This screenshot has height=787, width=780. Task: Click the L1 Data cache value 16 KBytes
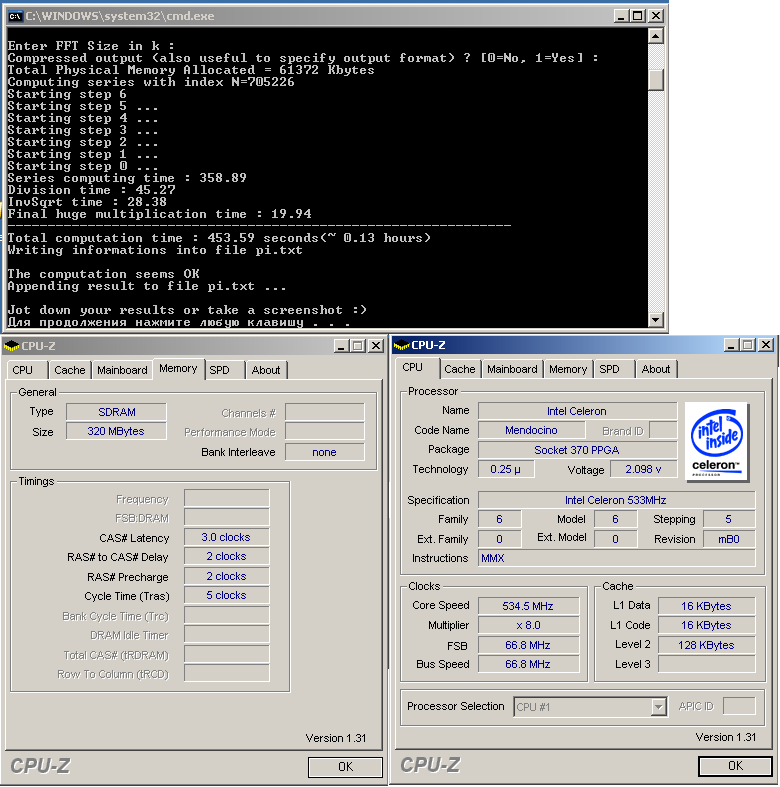pyautogui.click(x=707, y=606)
